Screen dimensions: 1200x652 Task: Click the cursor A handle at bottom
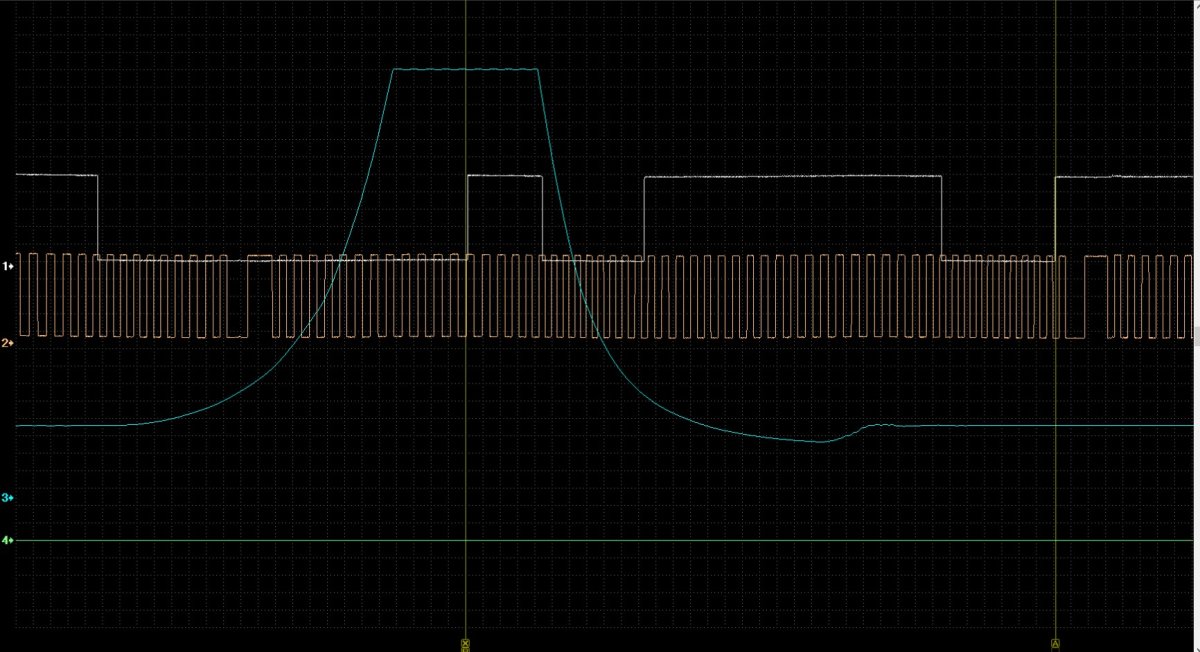pyautogui.click(x=1055, y=643)
